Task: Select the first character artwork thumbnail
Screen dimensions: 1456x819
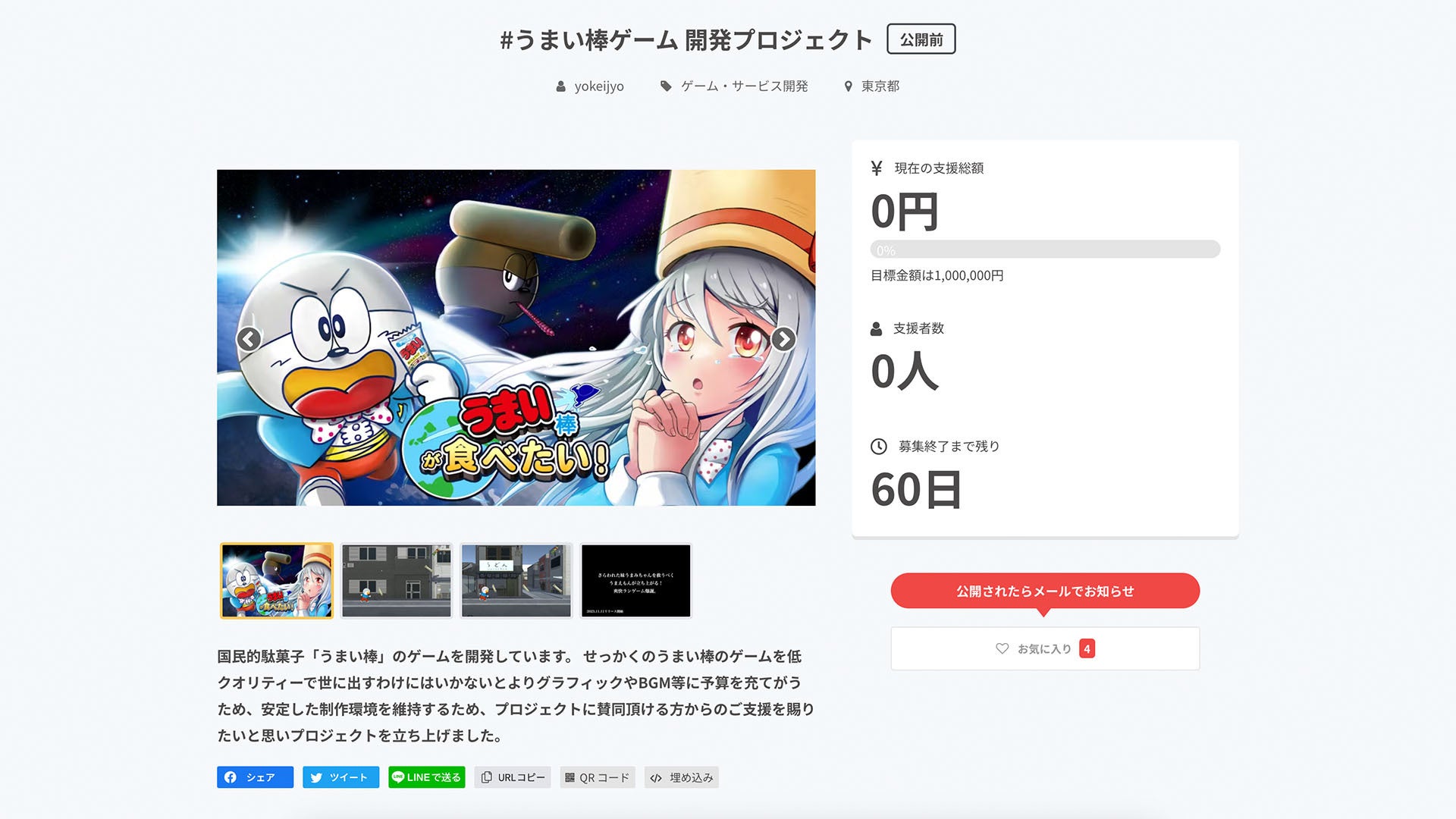Action: click(277, 581)
